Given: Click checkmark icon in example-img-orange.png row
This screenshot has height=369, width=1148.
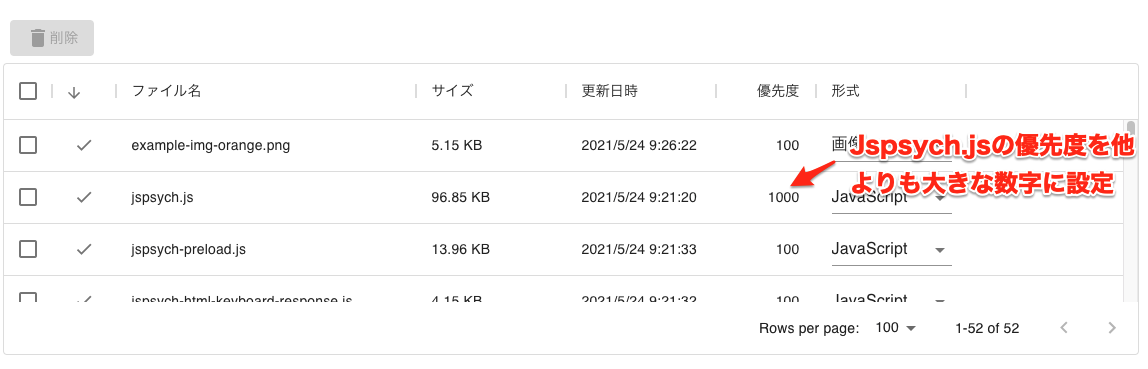Looking at the screenshot, I should coord(84,145).
